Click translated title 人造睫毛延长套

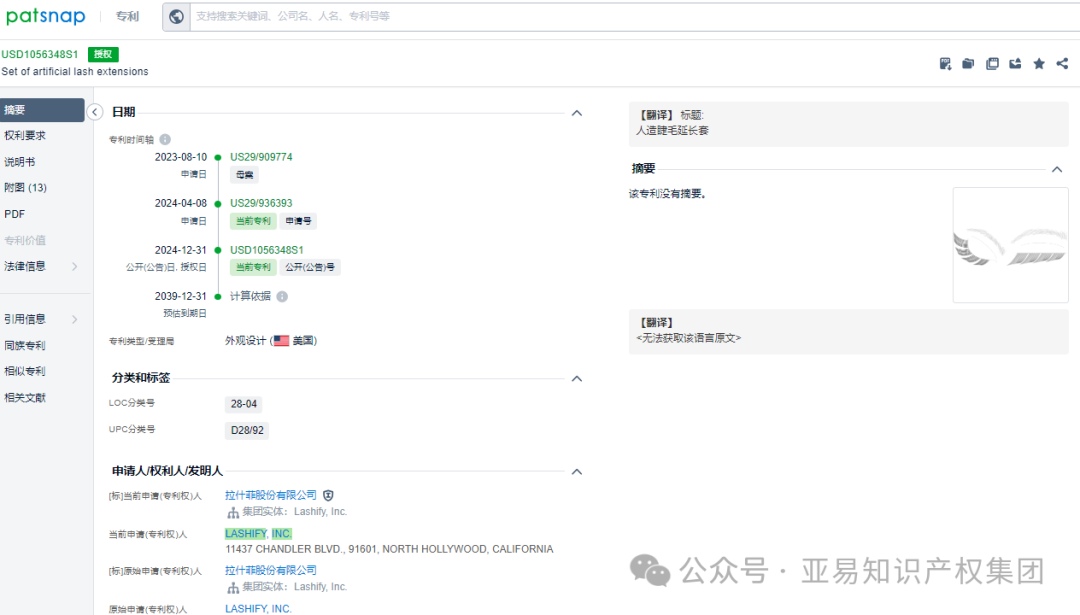[x=672, y=130]
